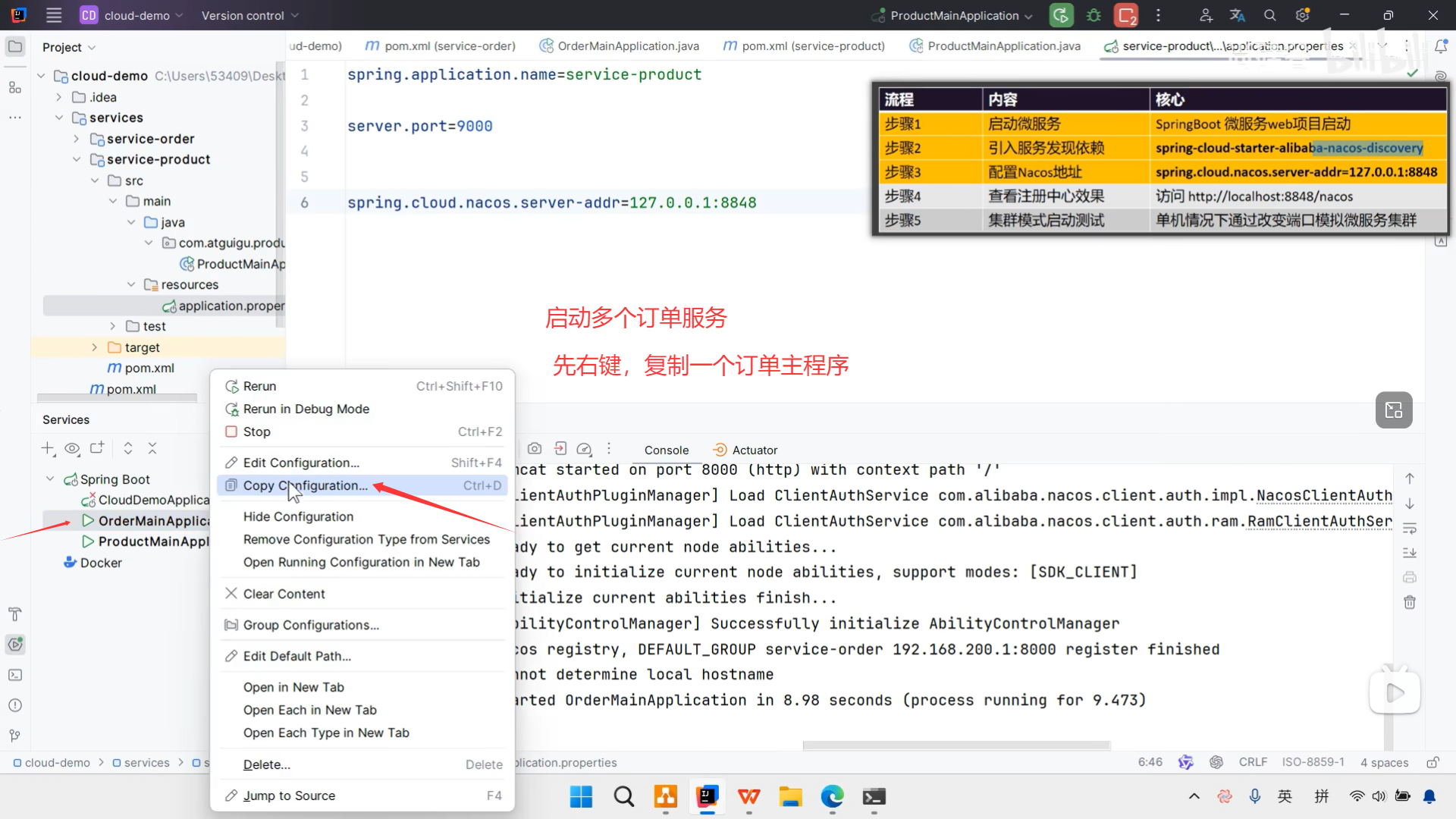1456x819 pixels.
Task: Click cloud-demo in the status bar breadcrumb
Action: tap(57, 762)
